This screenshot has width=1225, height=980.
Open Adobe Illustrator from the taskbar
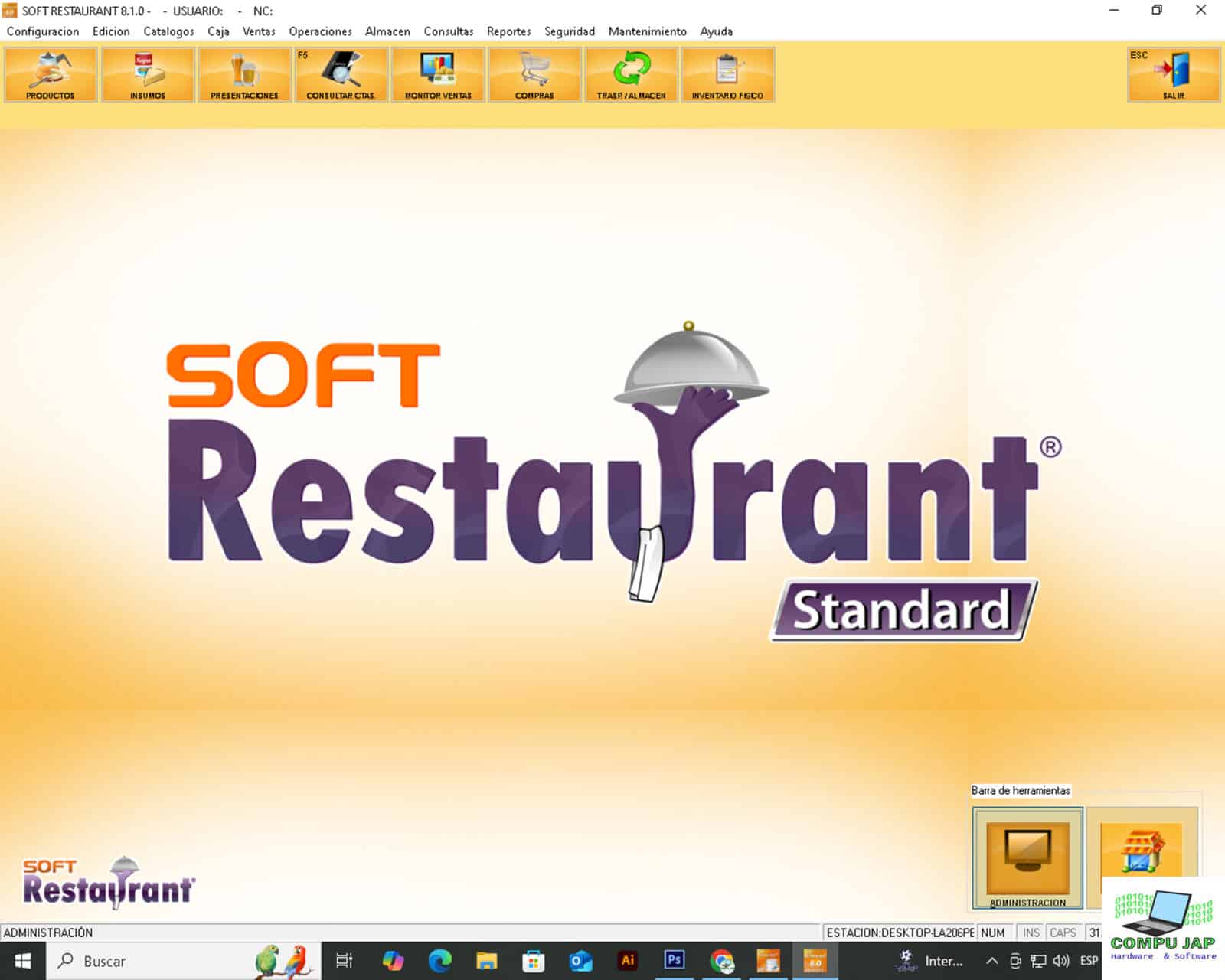628,961
